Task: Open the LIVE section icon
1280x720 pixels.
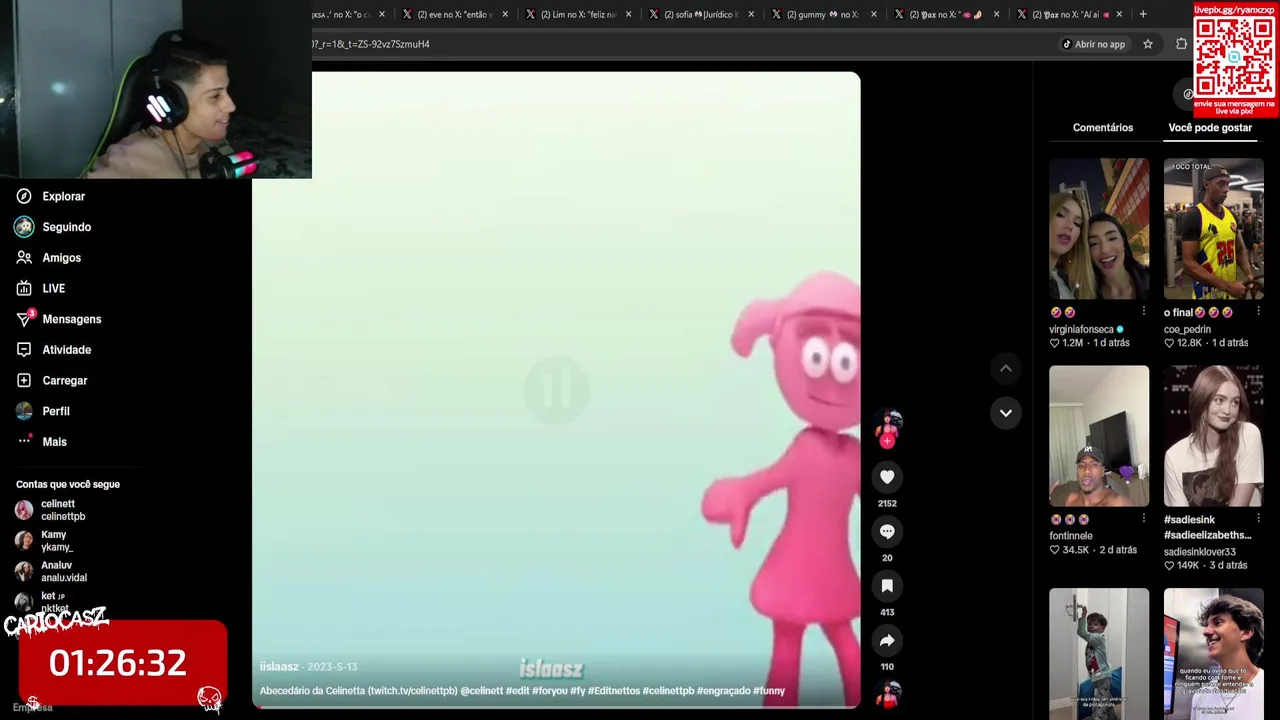Action: (24, 288)
